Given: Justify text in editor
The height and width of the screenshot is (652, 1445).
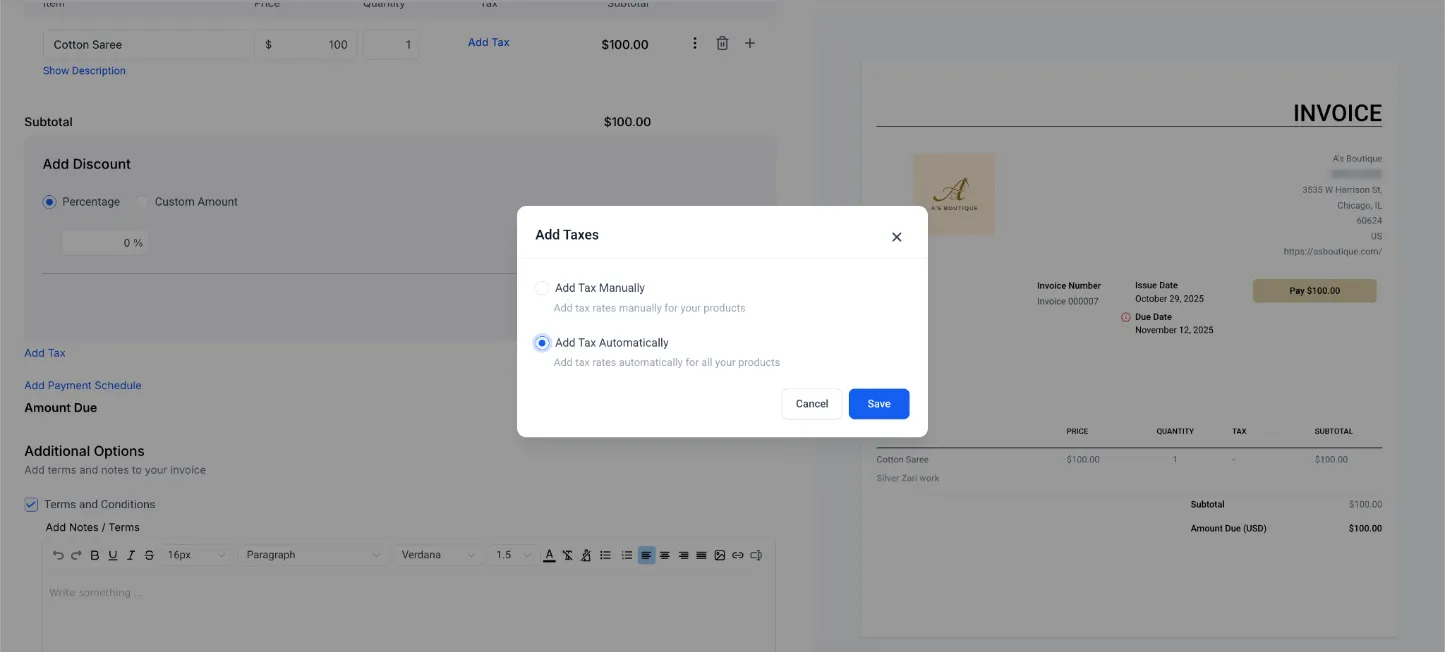Looking at the screenshot, I should pos(701,555).
